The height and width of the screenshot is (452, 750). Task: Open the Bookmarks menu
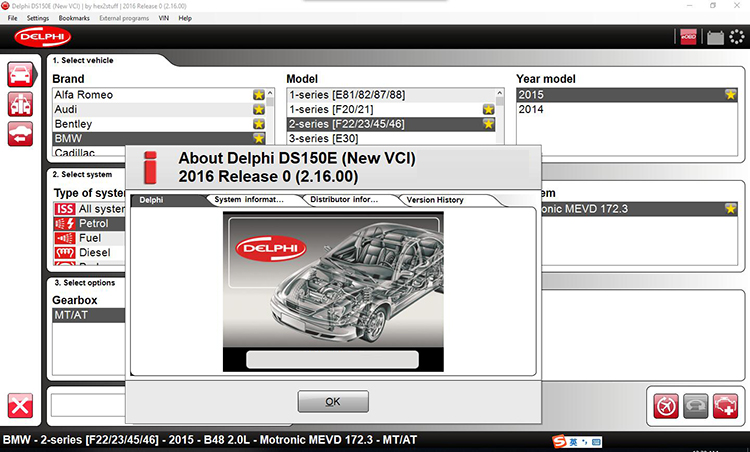pyautogui.click(x=74, y=18)
